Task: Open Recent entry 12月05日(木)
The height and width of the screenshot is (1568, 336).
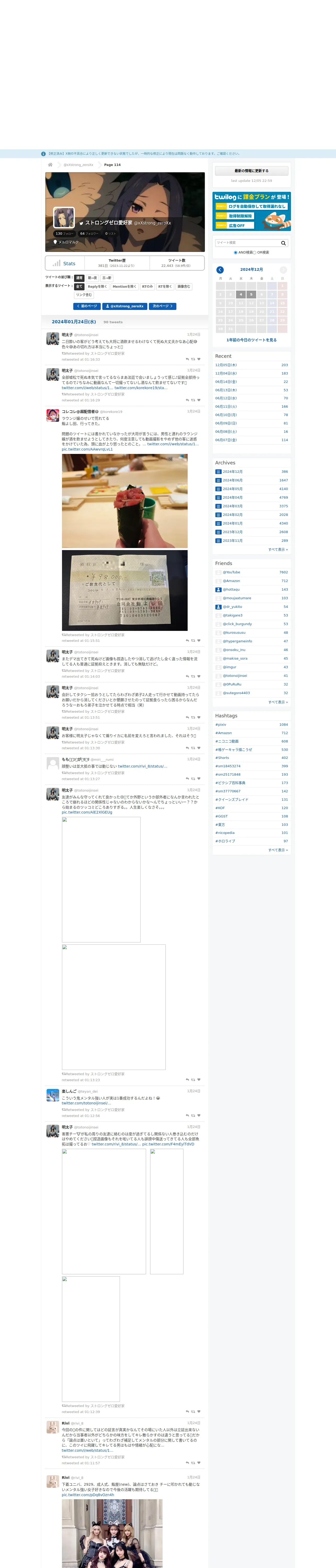Action: (226, 365)
